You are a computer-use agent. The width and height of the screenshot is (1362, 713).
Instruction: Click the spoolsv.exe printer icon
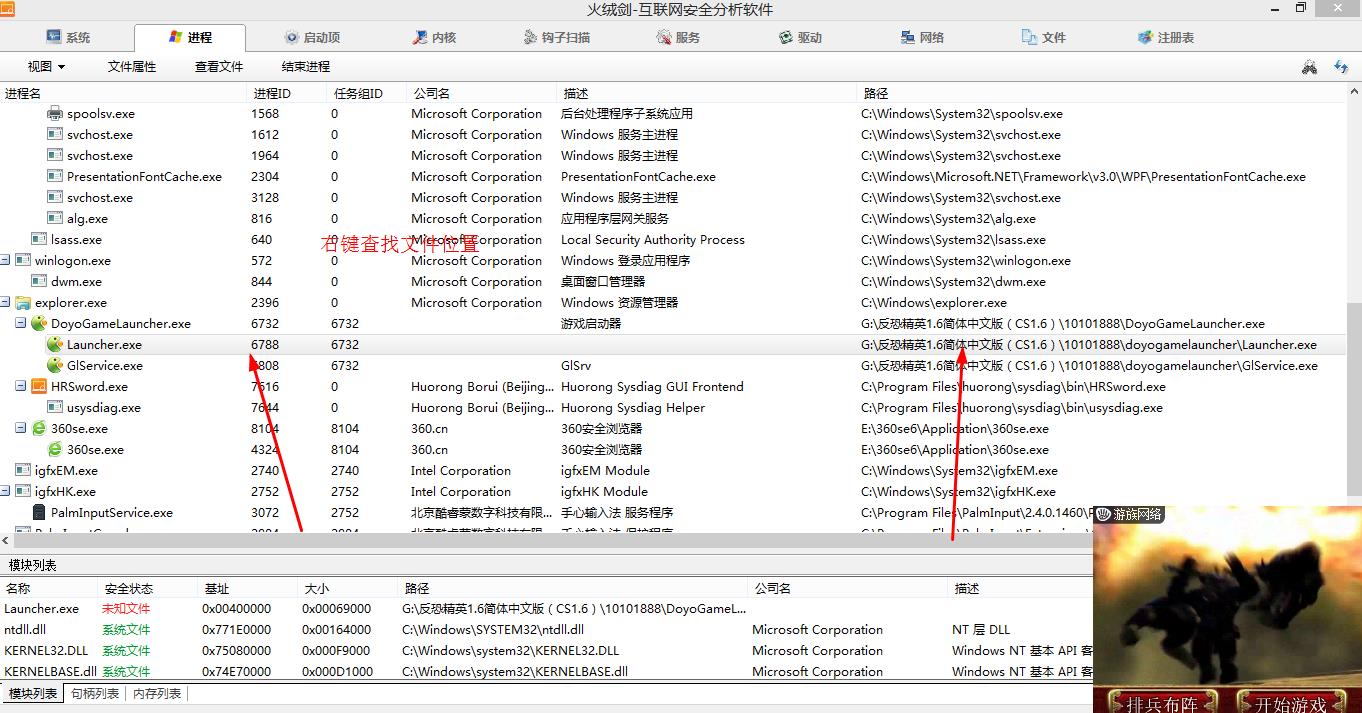pos(55,114)
